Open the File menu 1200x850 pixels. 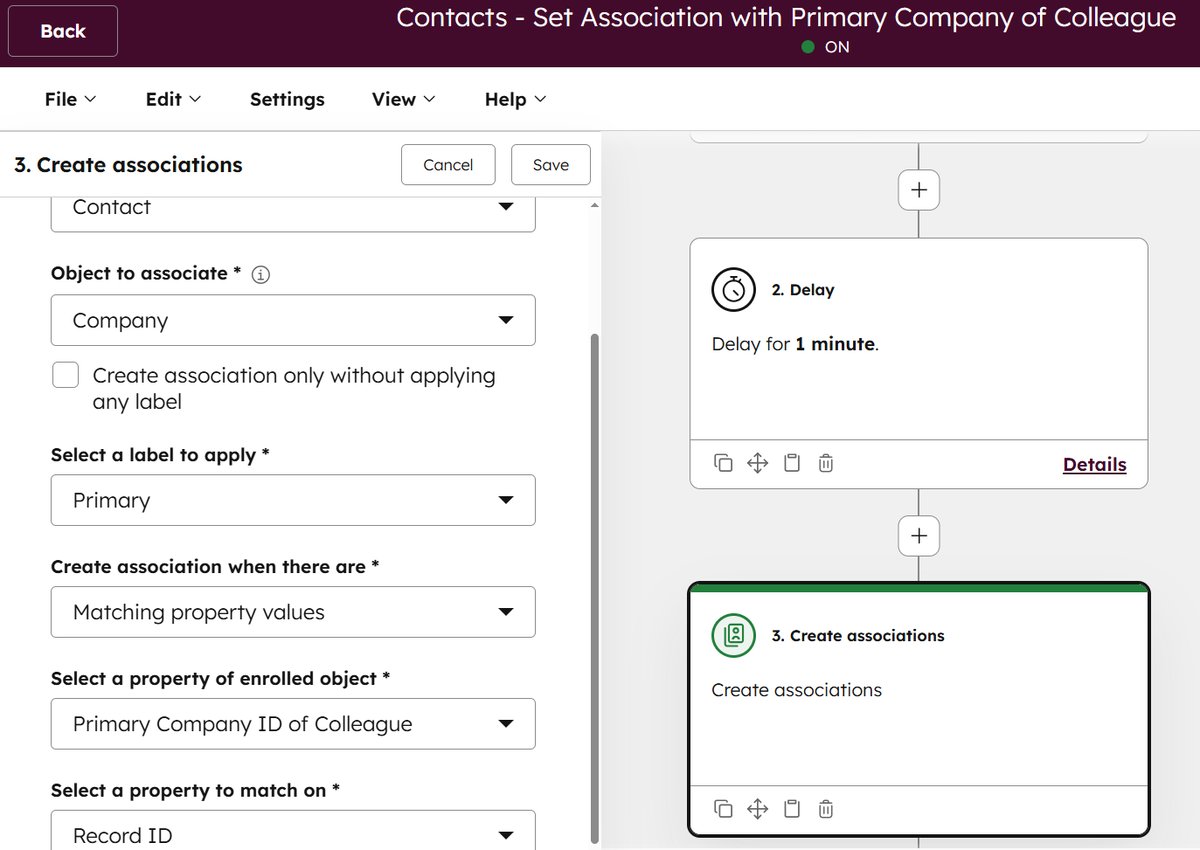pos(68,99)
